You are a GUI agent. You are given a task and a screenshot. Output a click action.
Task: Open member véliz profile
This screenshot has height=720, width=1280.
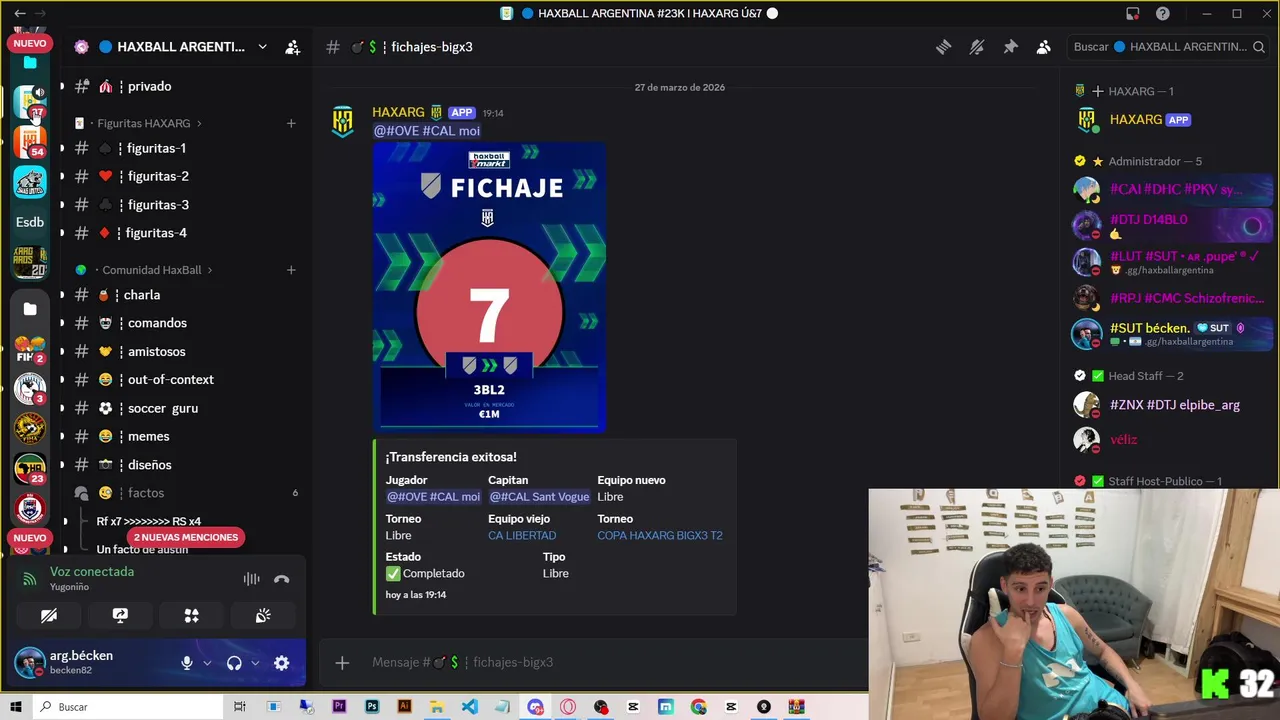pos(1170,439)
